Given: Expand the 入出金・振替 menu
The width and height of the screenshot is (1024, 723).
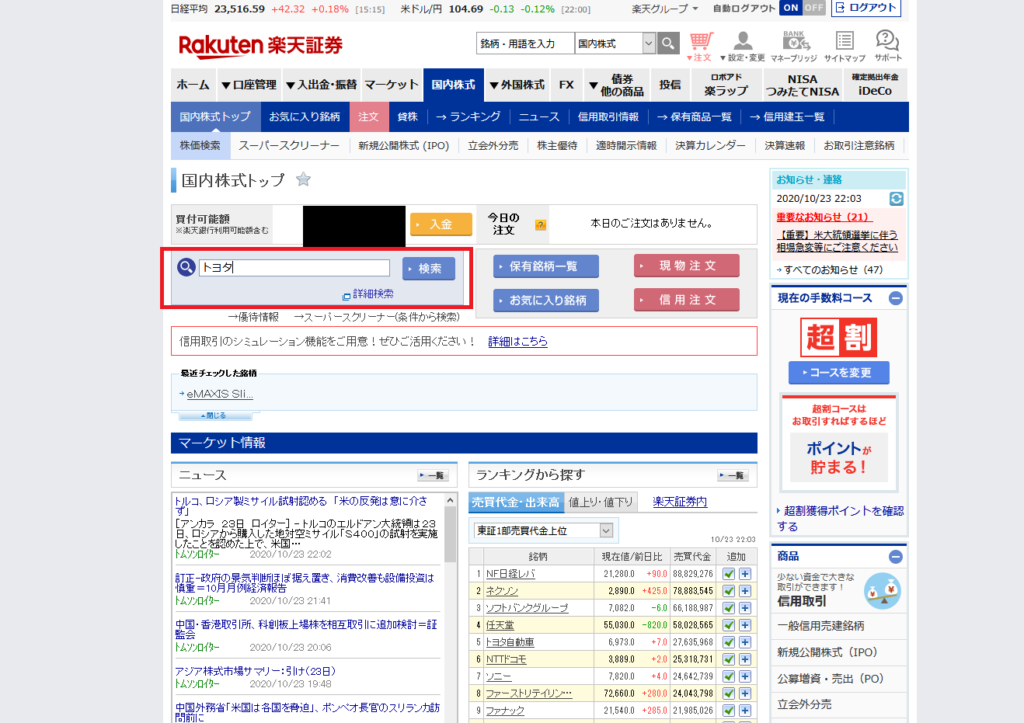Looking at the screenshot, I should point(321,85).
